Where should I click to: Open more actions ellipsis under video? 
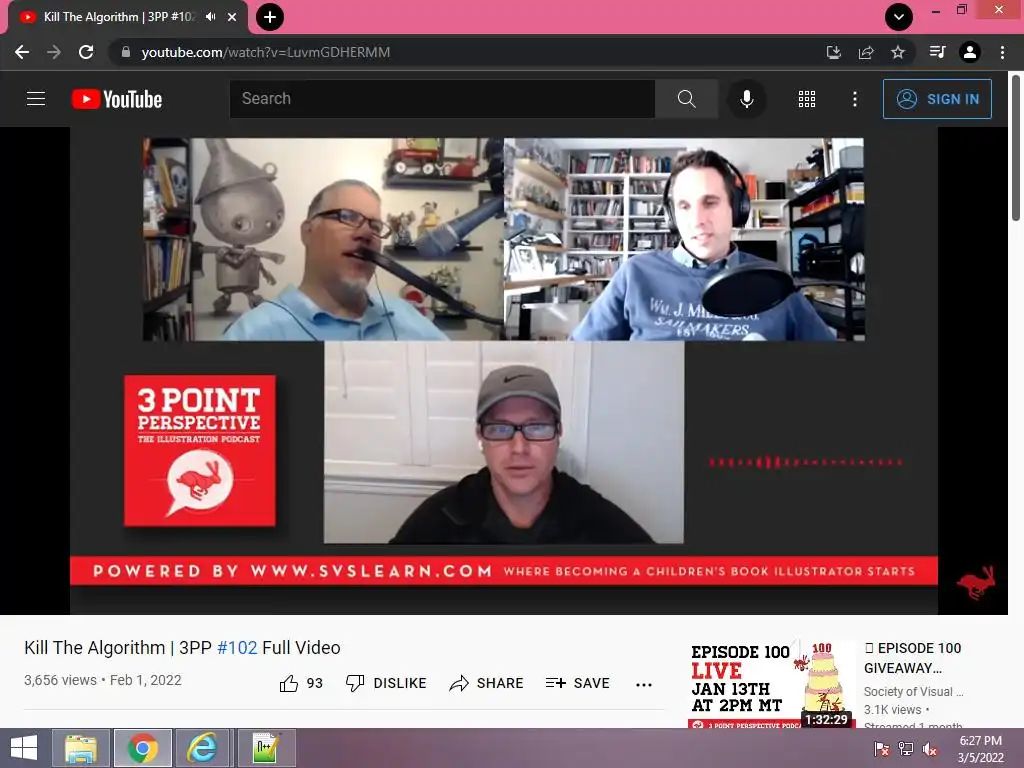tap(644, 684)
